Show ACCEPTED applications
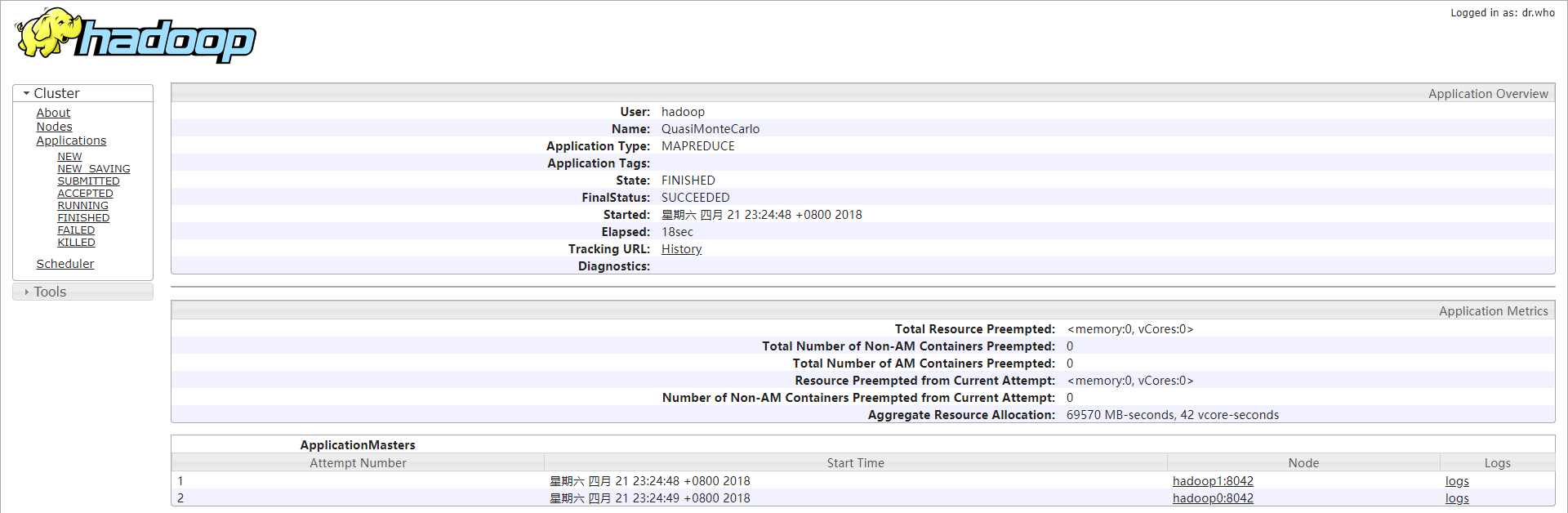 click(x=85, y=194)
